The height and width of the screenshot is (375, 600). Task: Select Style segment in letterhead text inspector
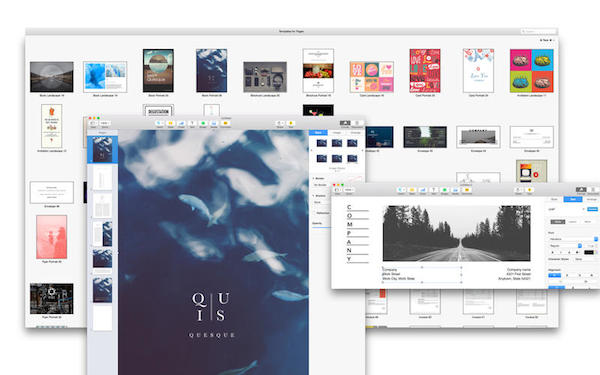(558, 222)
